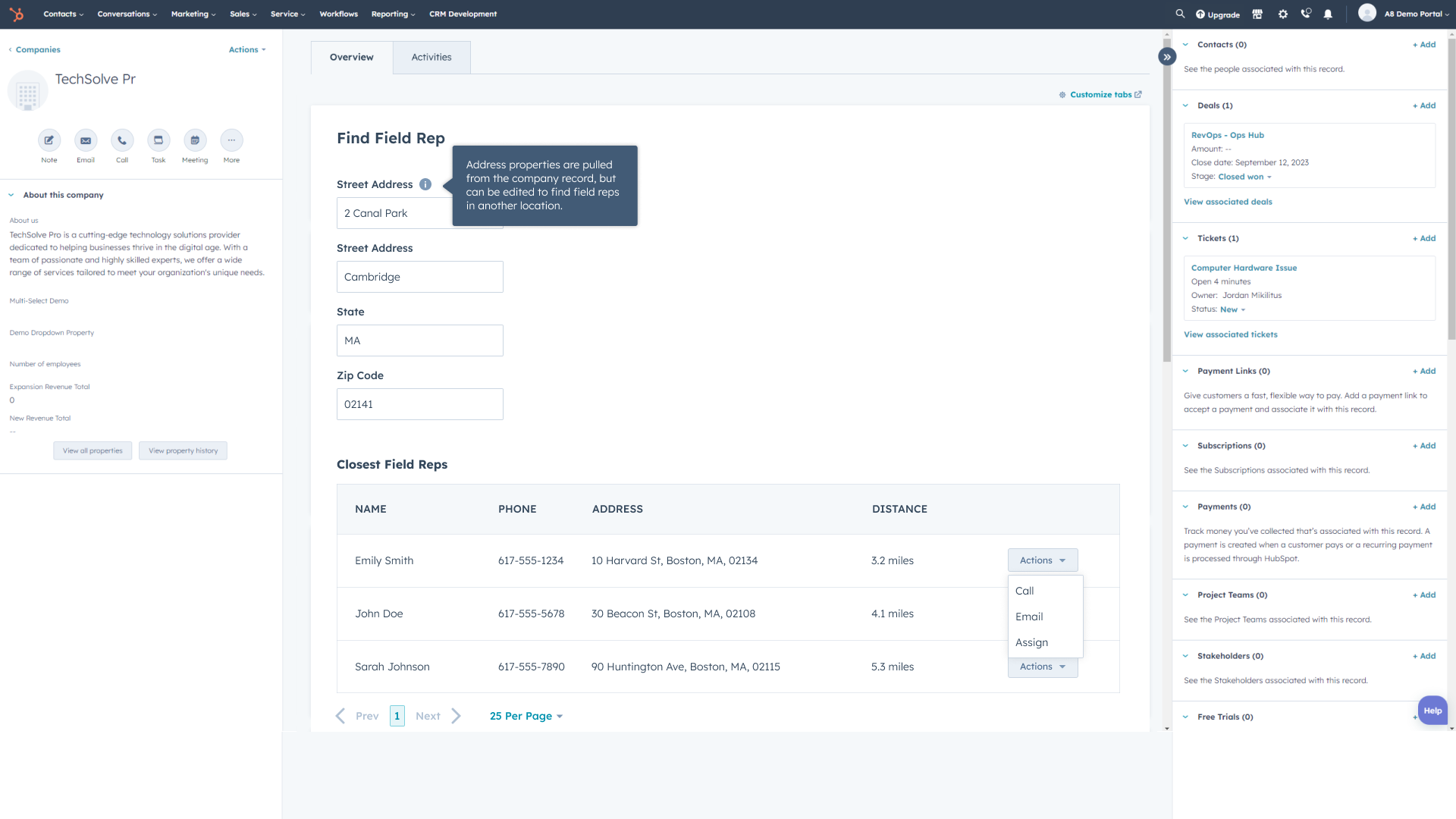The width and height of the screenshot is (1456, 819).
Task: Collapse the Contacts (0) section
Action: (x=1185, y=45)
